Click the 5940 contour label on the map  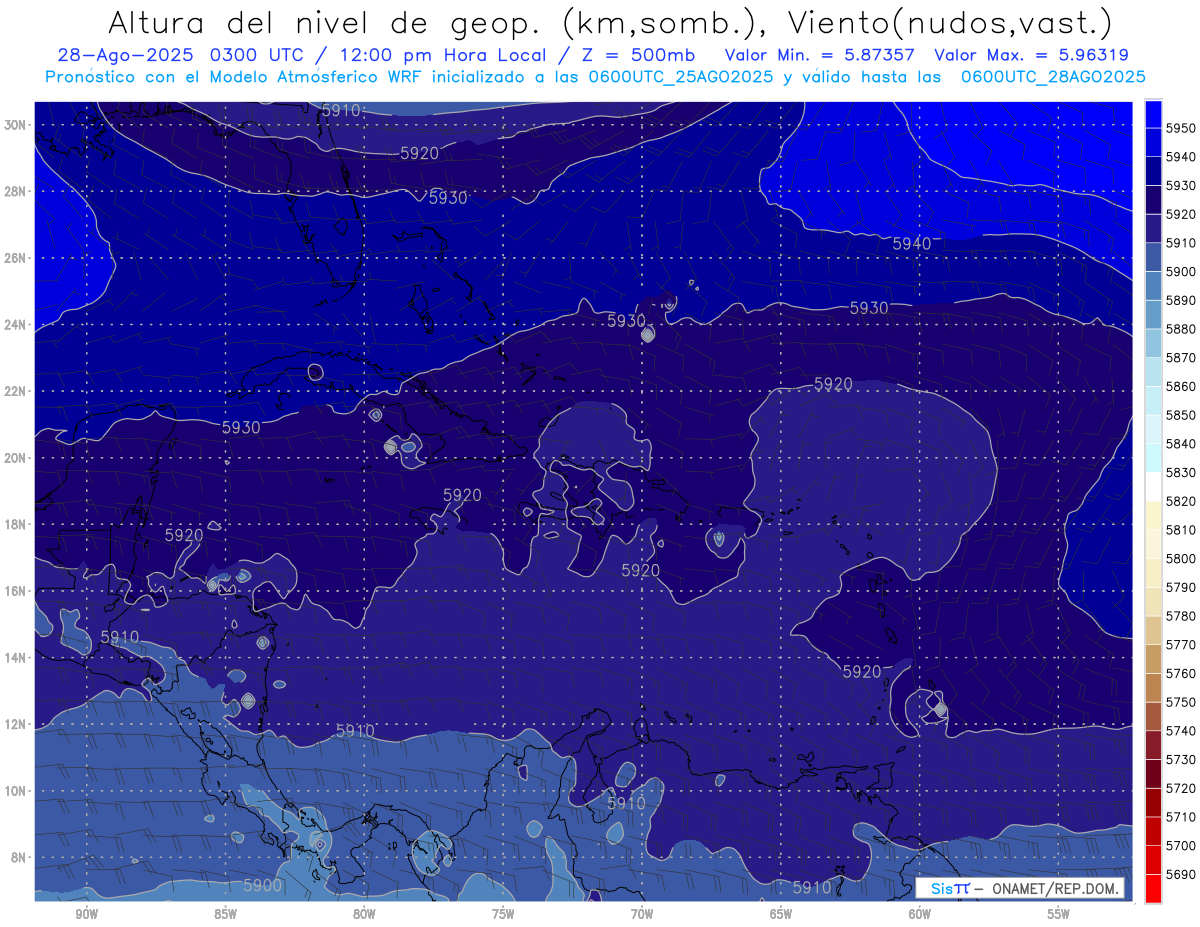click(911, 243)
